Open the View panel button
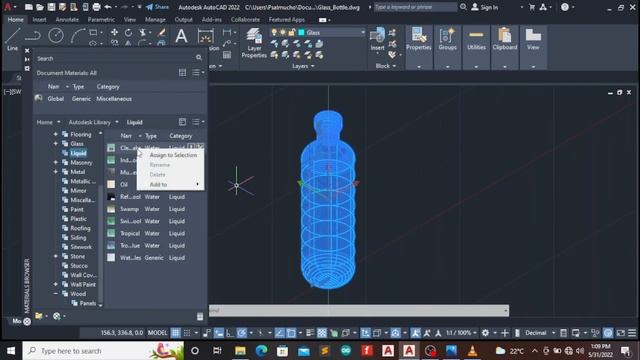Image resolution: width=640 pixels, height=360 pixels. (533, 39)
